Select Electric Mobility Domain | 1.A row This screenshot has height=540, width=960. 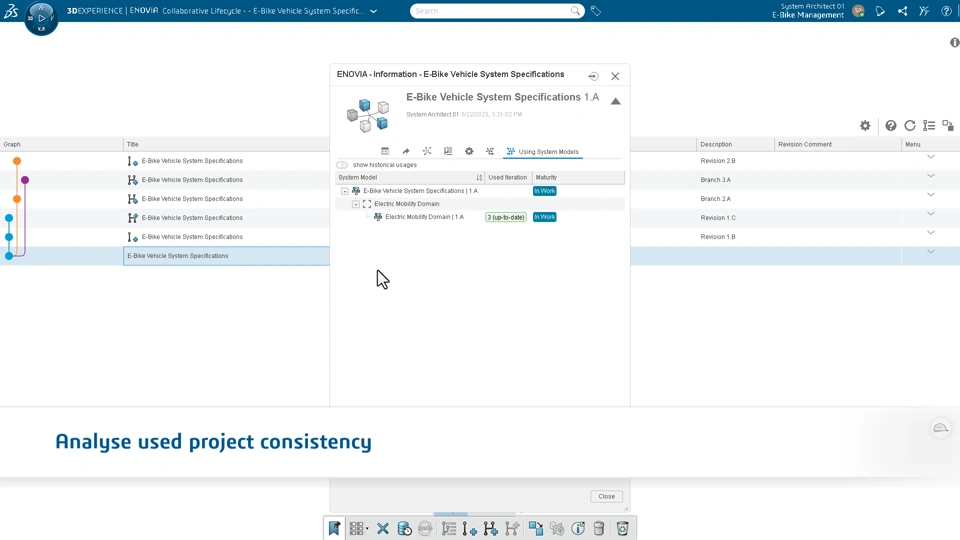pyautogui.click(x=480, y=217)
